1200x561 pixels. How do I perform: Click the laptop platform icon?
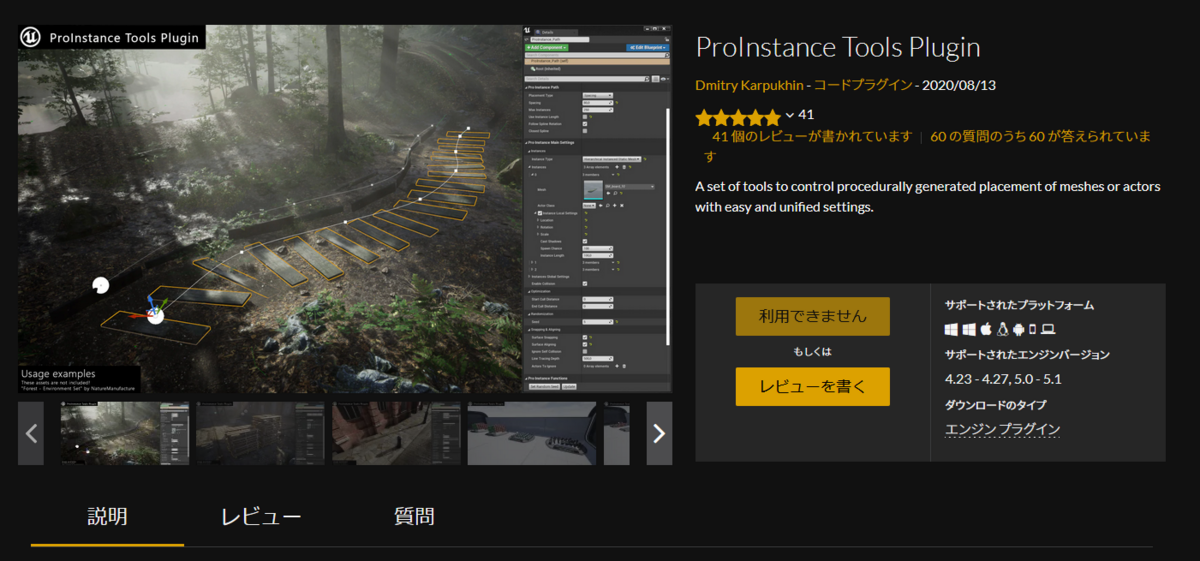[1048, 329]
